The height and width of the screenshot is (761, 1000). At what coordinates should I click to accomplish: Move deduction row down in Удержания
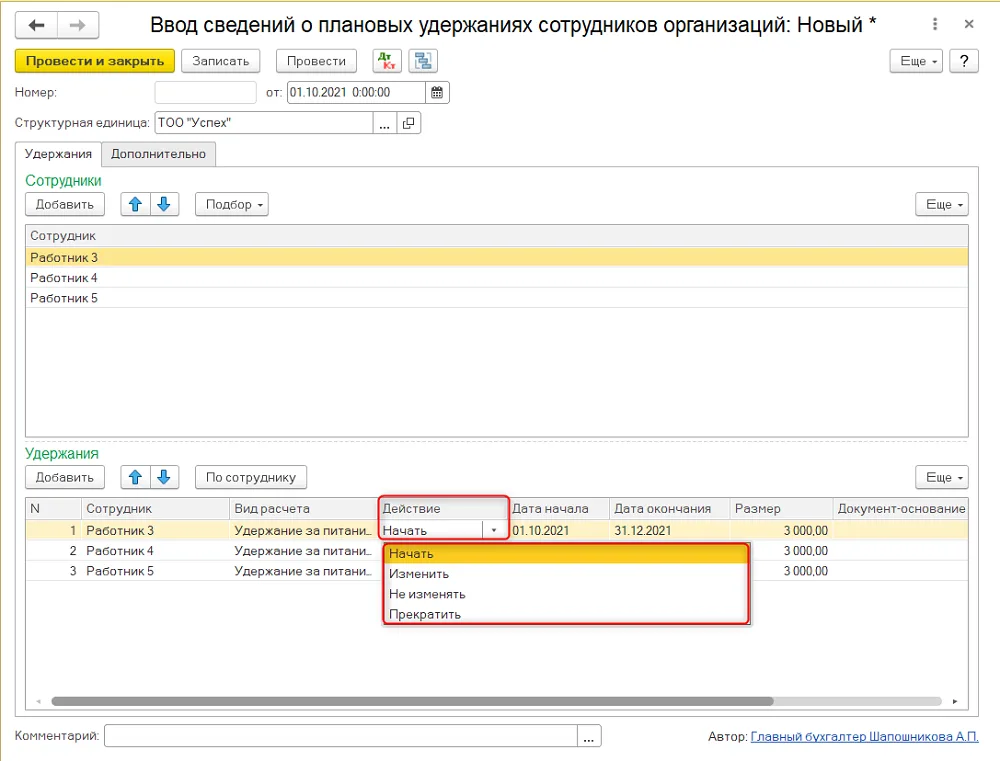(164, 477)
